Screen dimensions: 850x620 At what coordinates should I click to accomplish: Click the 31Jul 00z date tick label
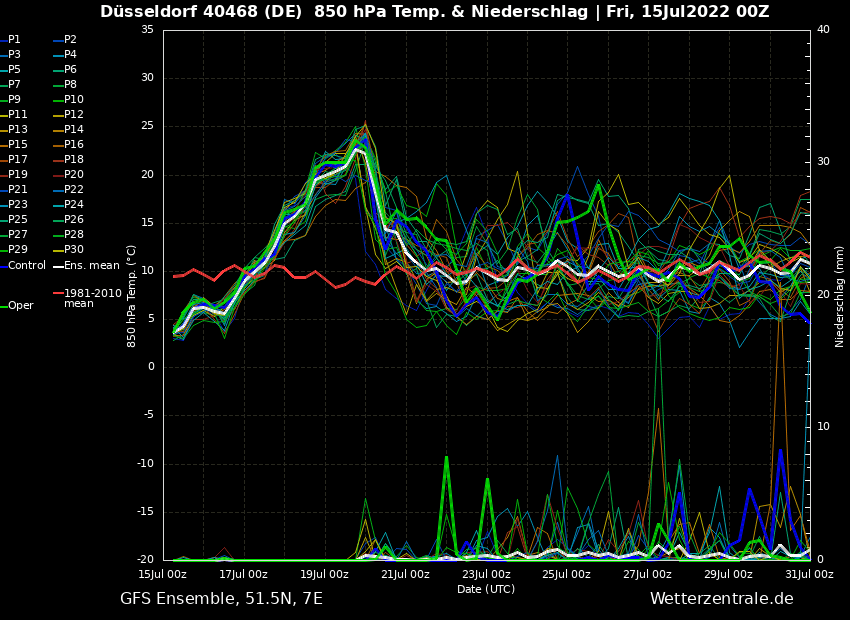(x=808, y=575)
